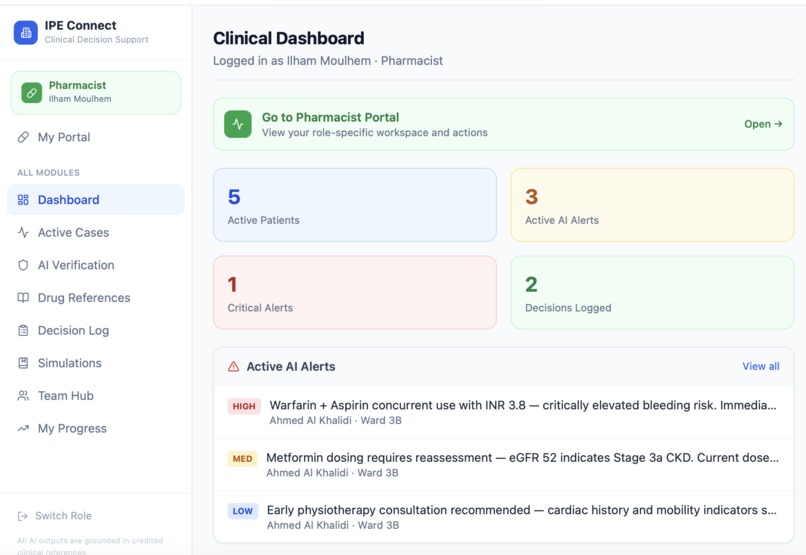Click Switch Role at sidebar bottom
Viewport: 806px width, 555px height.
pyautogui.click(x=54, y=516)
